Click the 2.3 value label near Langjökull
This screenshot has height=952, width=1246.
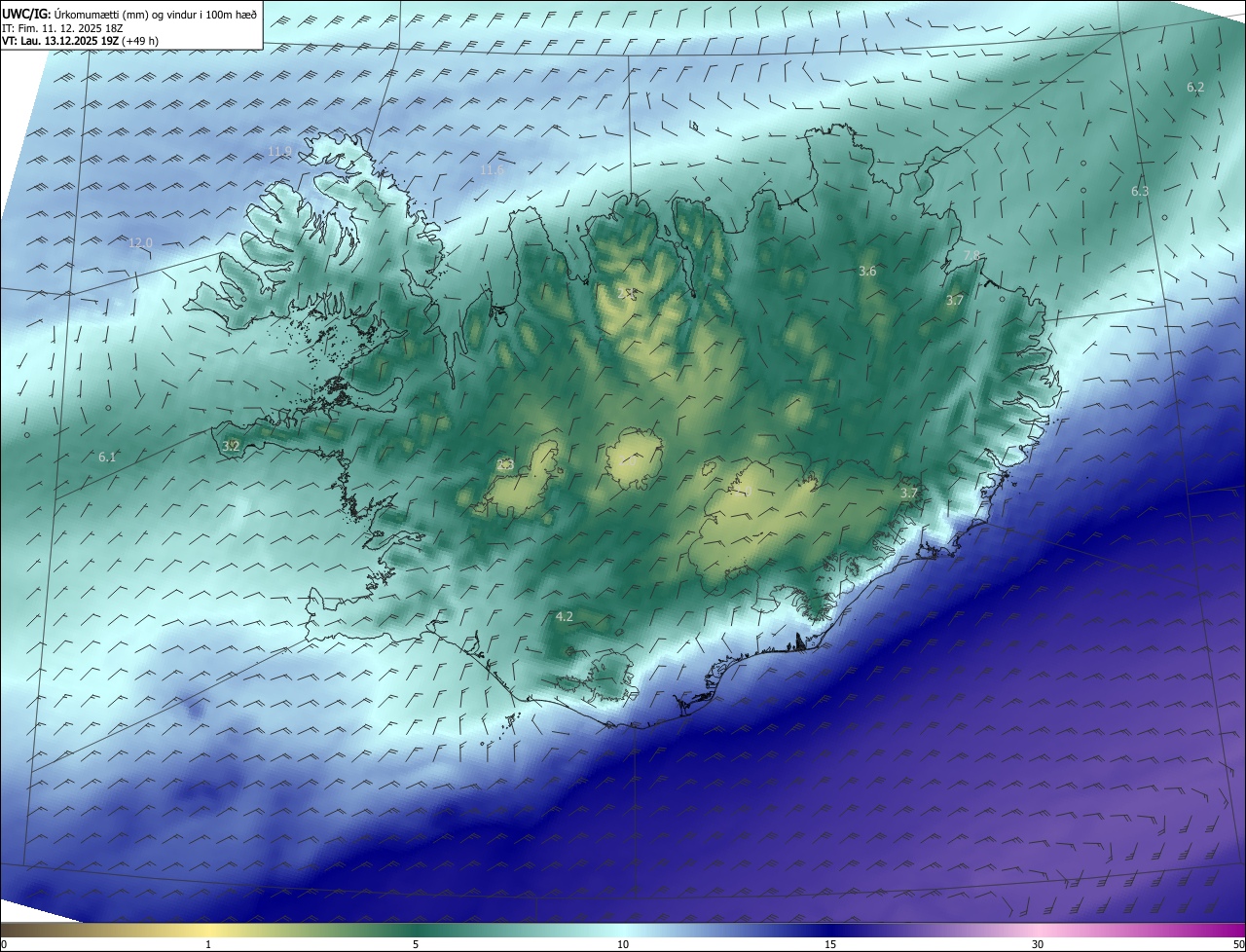coord(505,465)
